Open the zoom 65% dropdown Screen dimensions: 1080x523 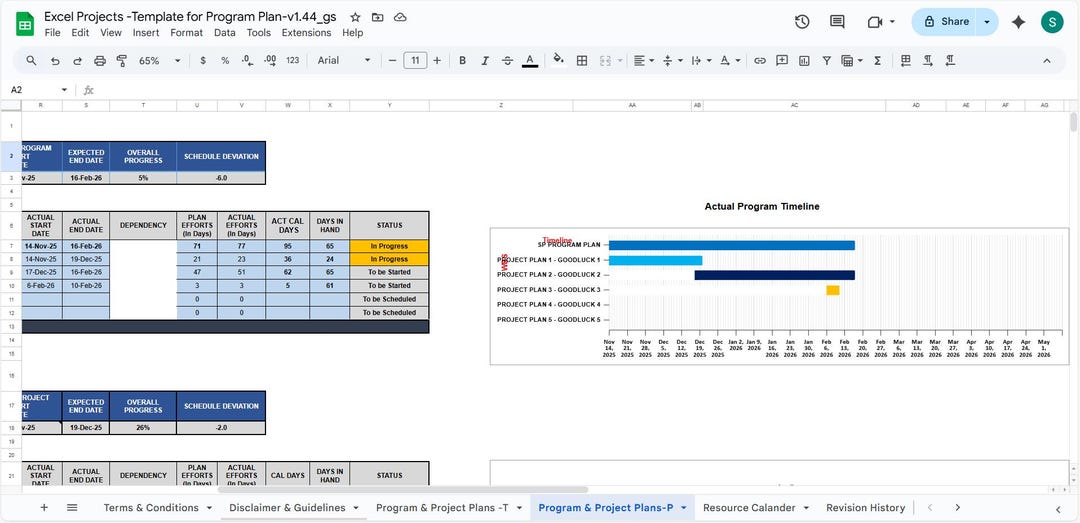pos(160,61)
